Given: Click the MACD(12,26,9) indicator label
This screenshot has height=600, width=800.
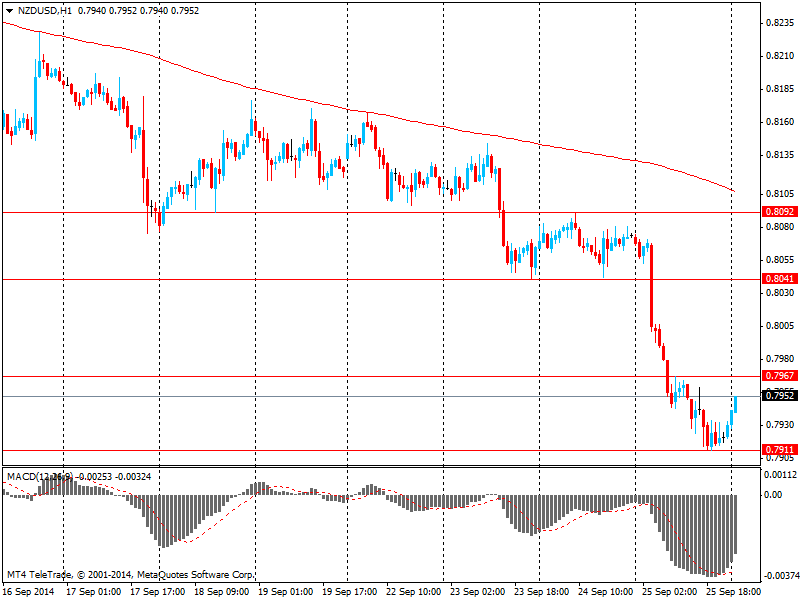Looking at the screenshot, I should tap(40, 477).
